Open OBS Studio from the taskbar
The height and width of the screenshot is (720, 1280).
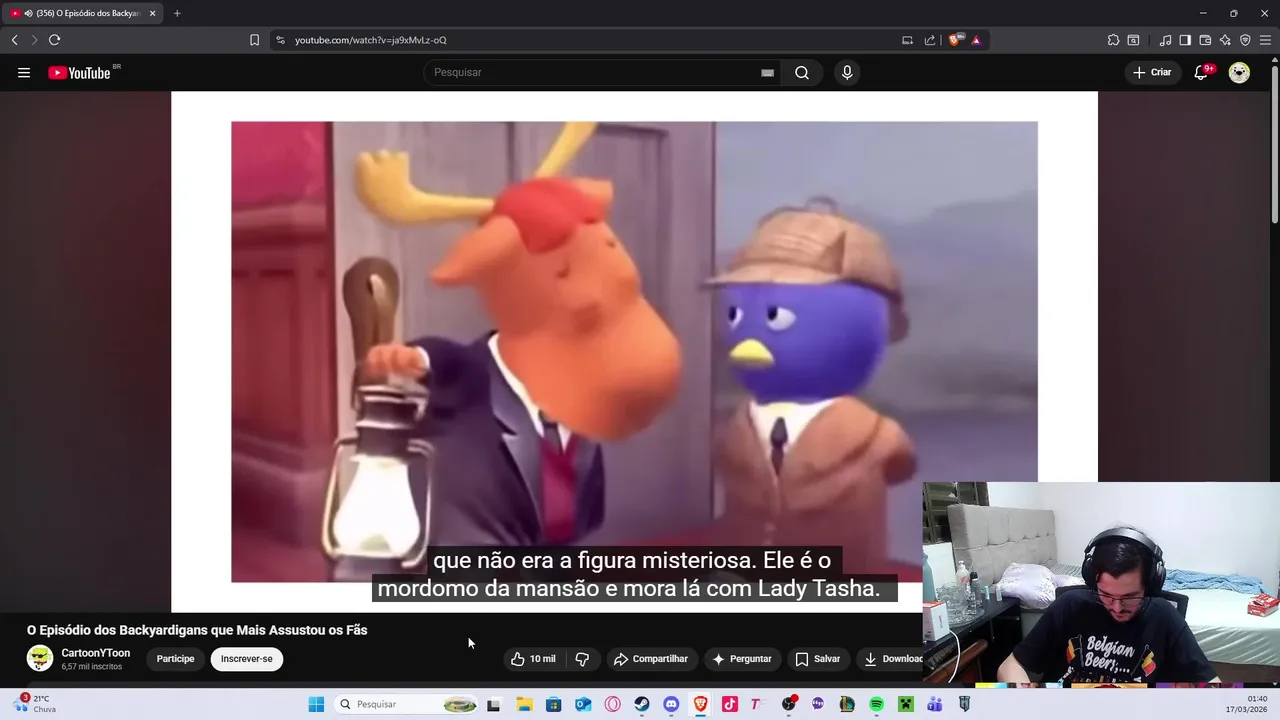pyautogui.click(x=789, y=704)
